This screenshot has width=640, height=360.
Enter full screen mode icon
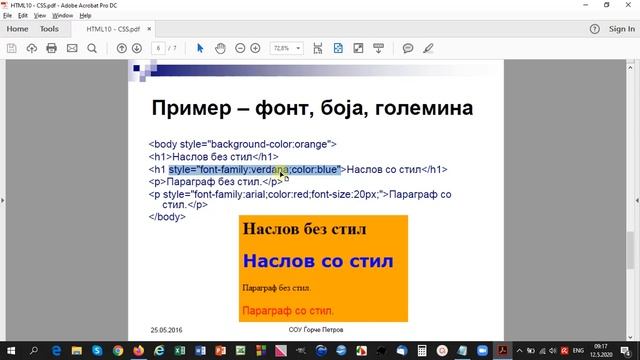[358, 48]
